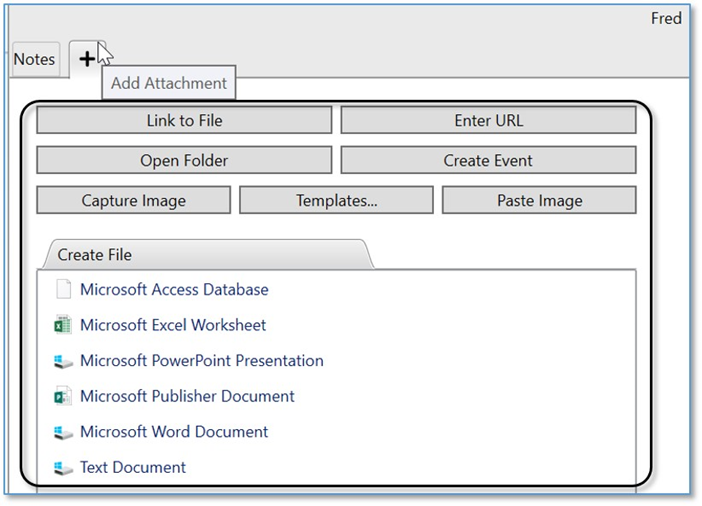Click the Paste Image button
The image size is (702, 506).
[x=539, y=200]
